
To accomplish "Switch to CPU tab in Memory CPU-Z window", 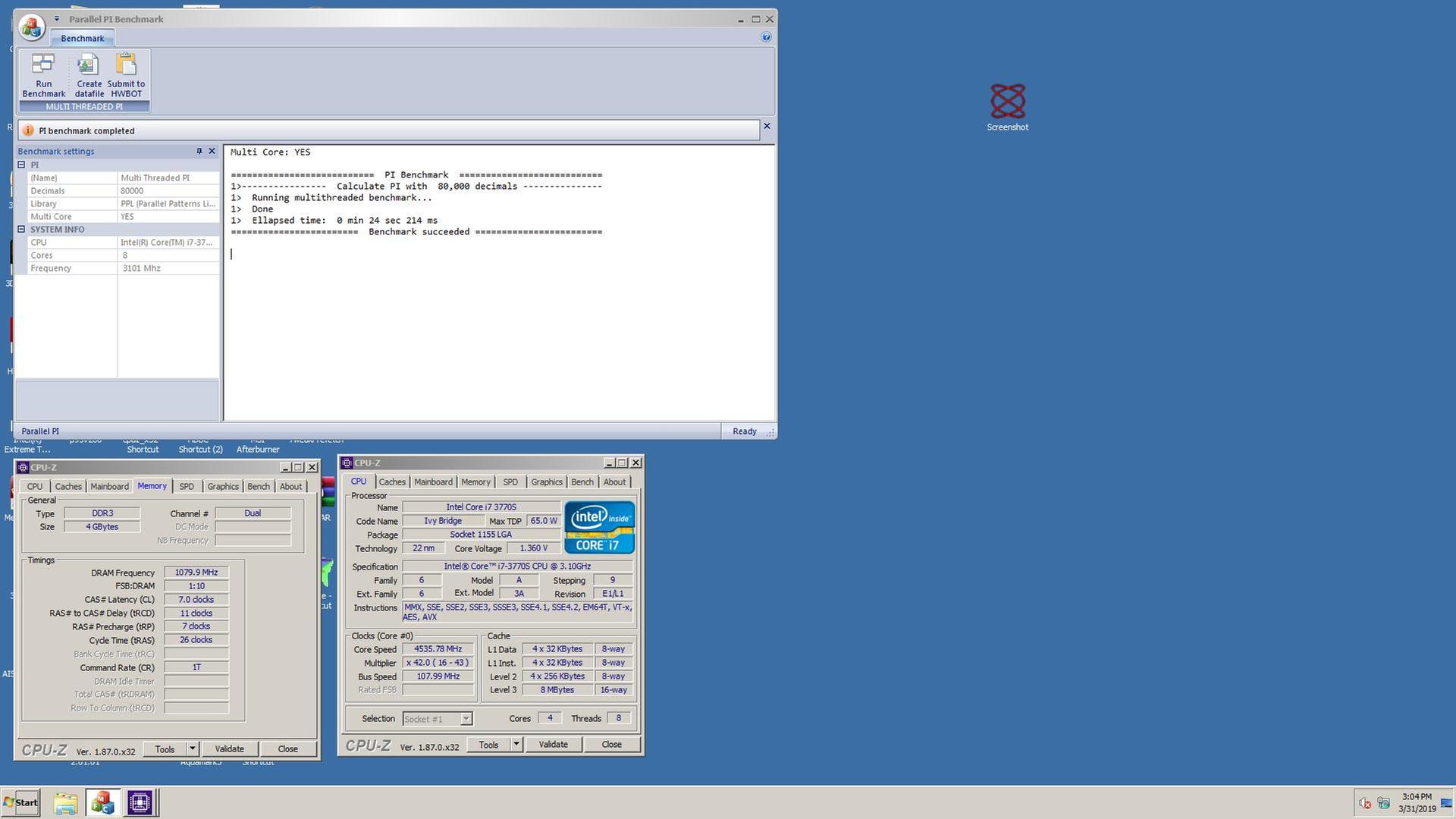I will 35,487.
